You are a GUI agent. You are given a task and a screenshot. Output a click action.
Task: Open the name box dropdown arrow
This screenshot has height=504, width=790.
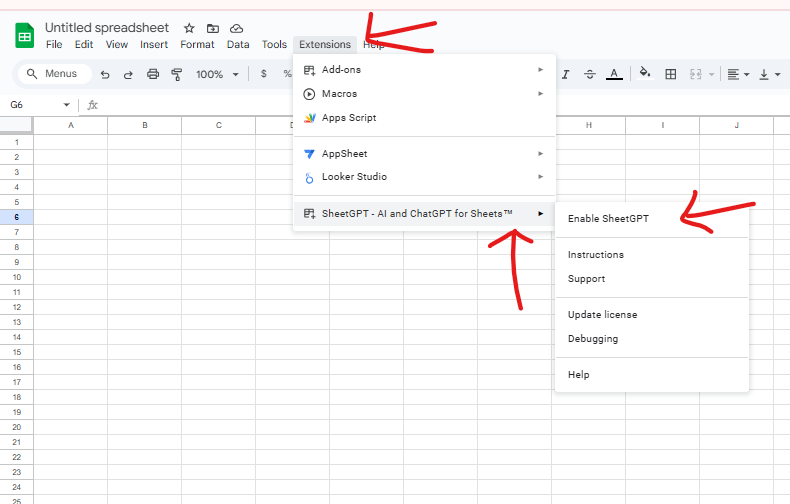tap(67, 105)
